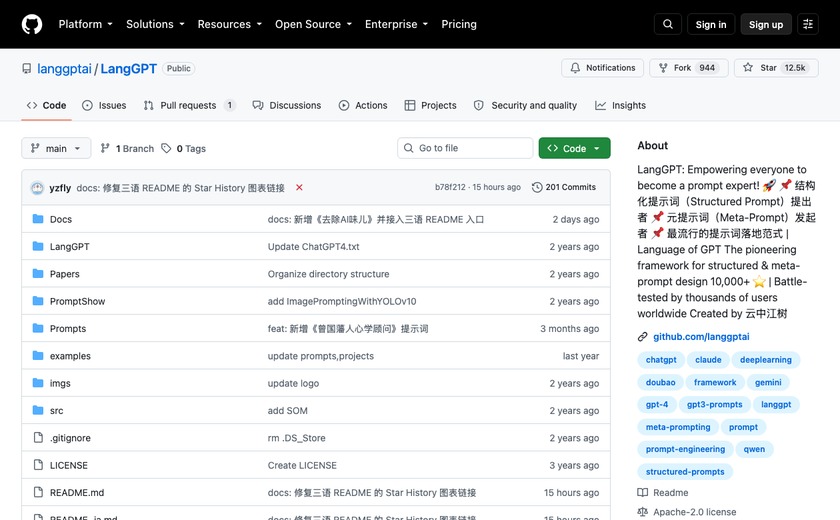Image resolution: width=840 pixels, height=520 pixels.
Task: Click the 12.5k star count
Action: coord(795,68)
